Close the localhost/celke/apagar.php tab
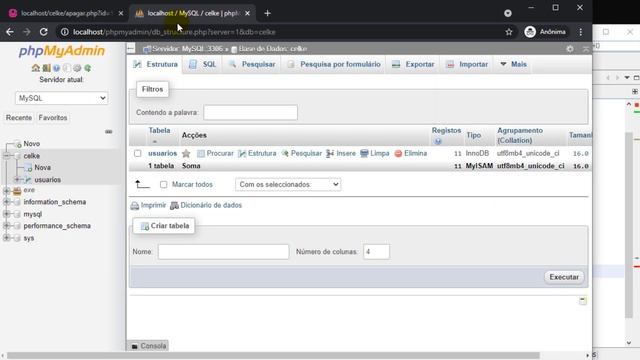The width and height of the screenshot is (640, 360). coord(121,13)
